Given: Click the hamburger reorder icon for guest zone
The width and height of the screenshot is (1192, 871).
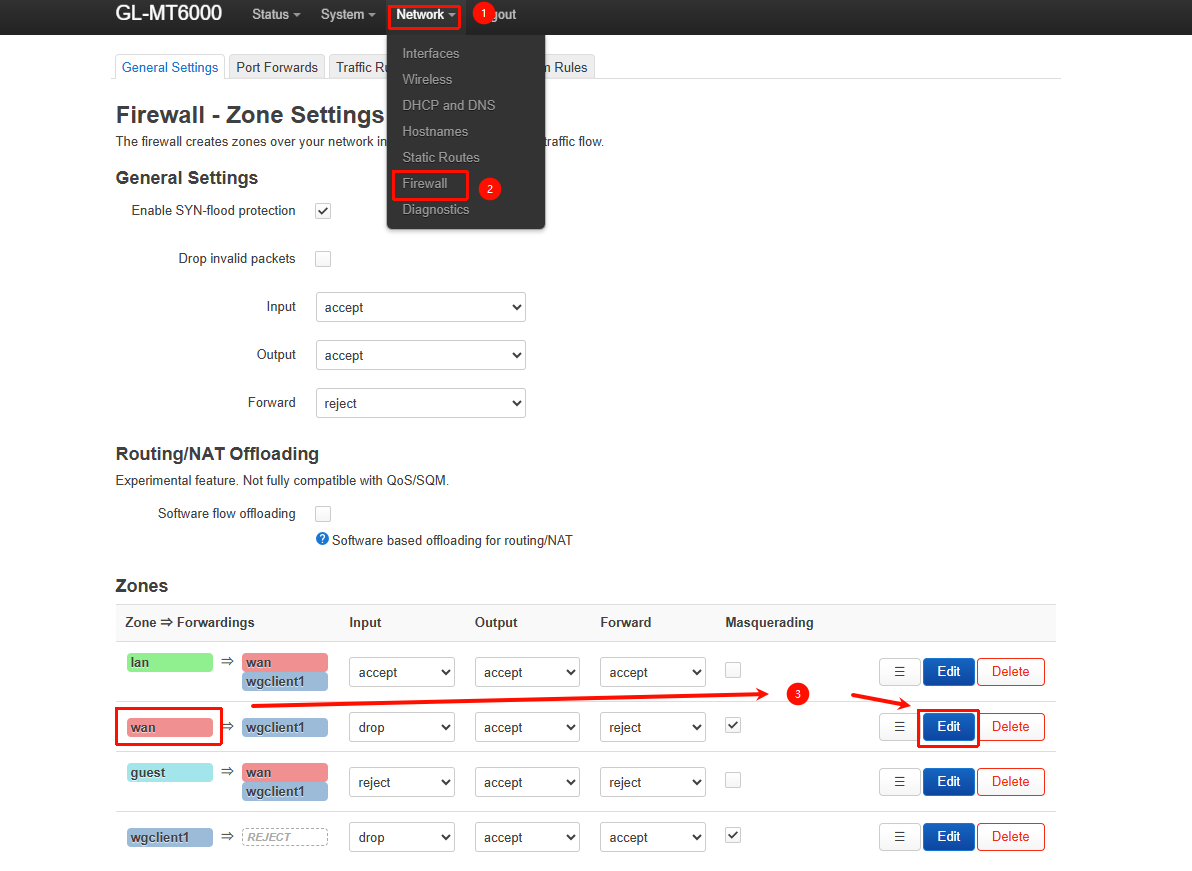Looking at the screenshot, I should tap(899, 782).
